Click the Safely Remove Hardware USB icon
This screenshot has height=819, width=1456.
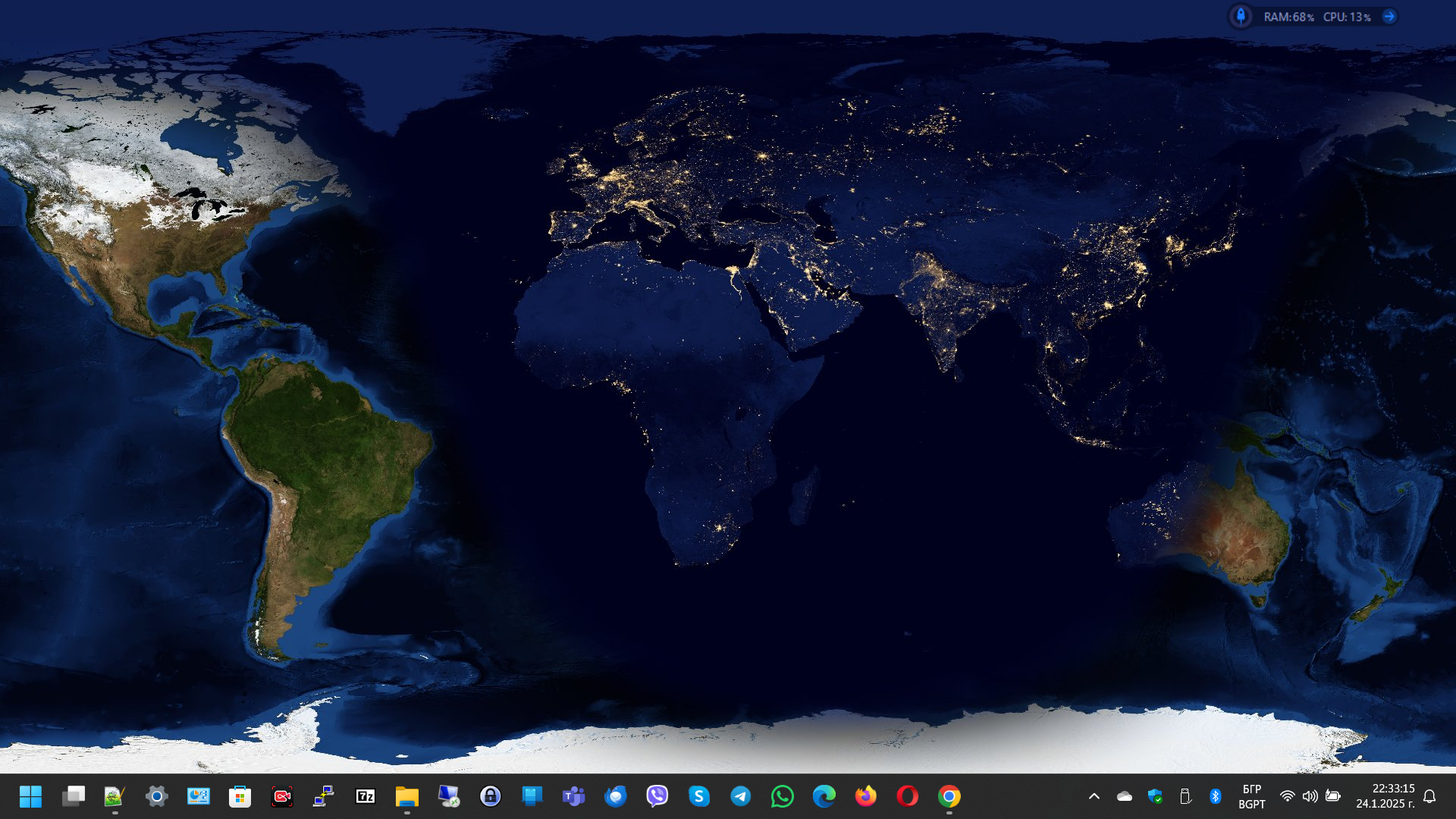click(1185, 796)
